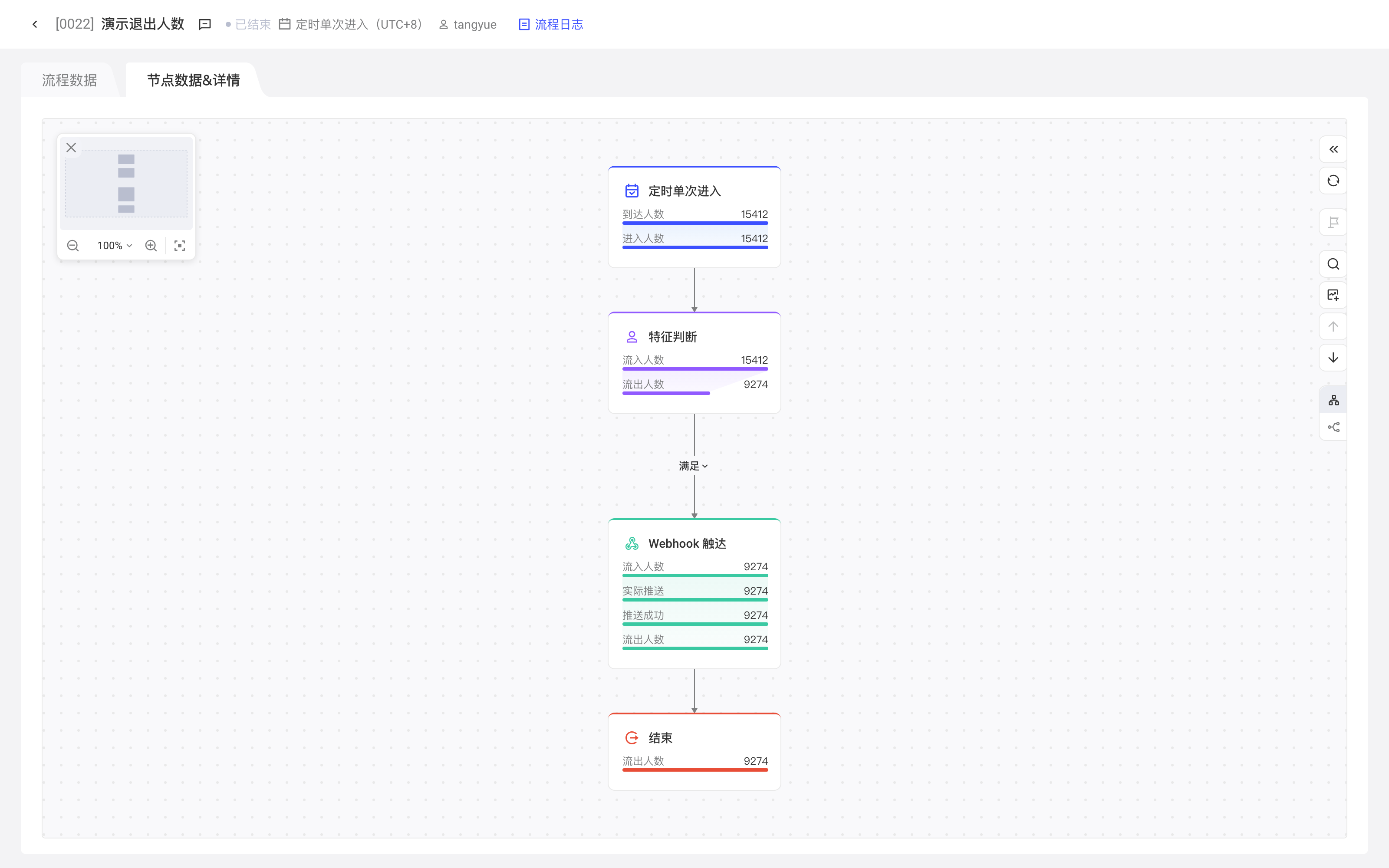
Task: Zoom out the canvas
Action: click(73, 246)
